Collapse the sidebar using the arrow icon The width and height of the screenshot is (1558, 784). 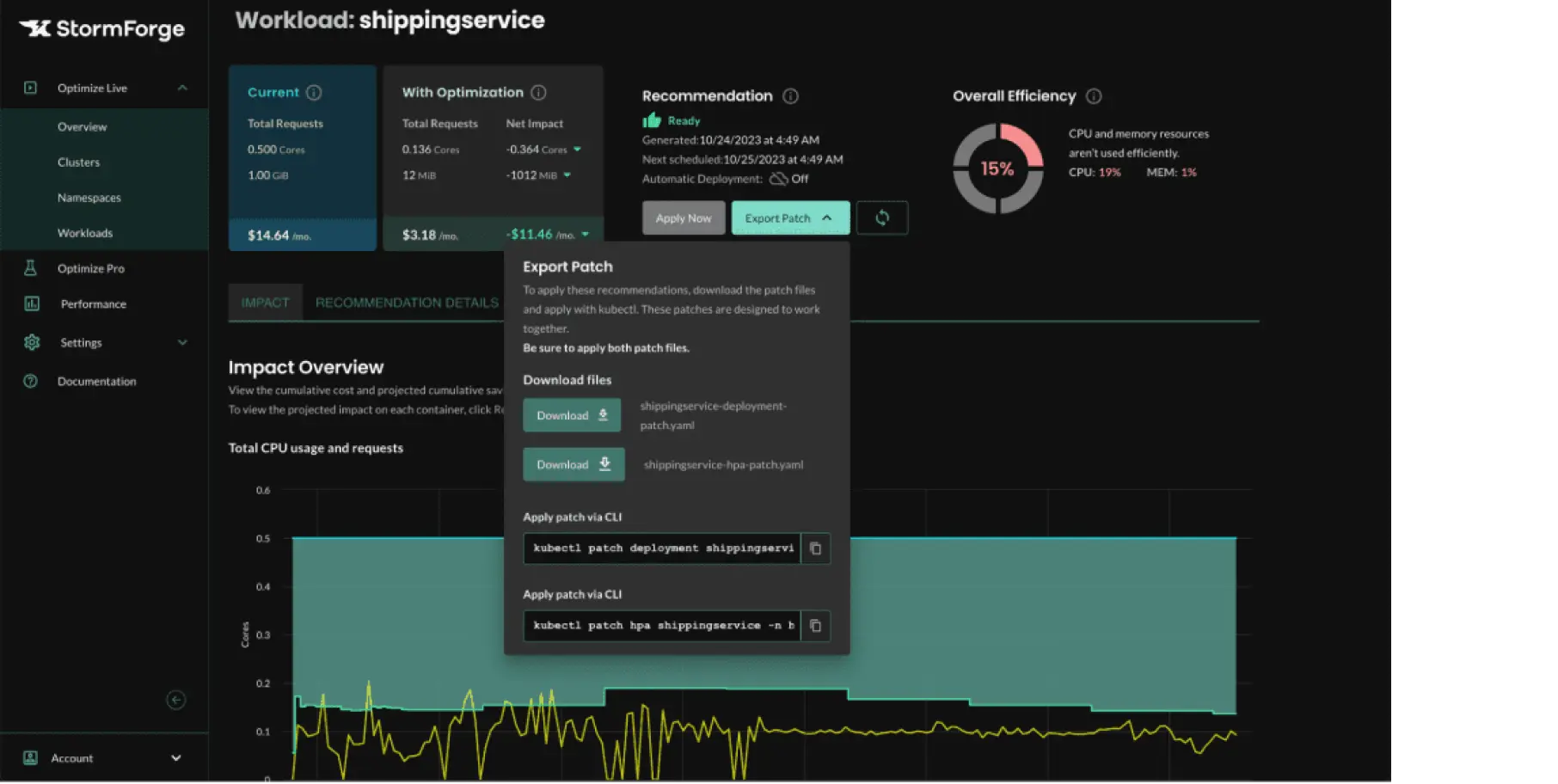pyautogui.click(x=175, y=700)
